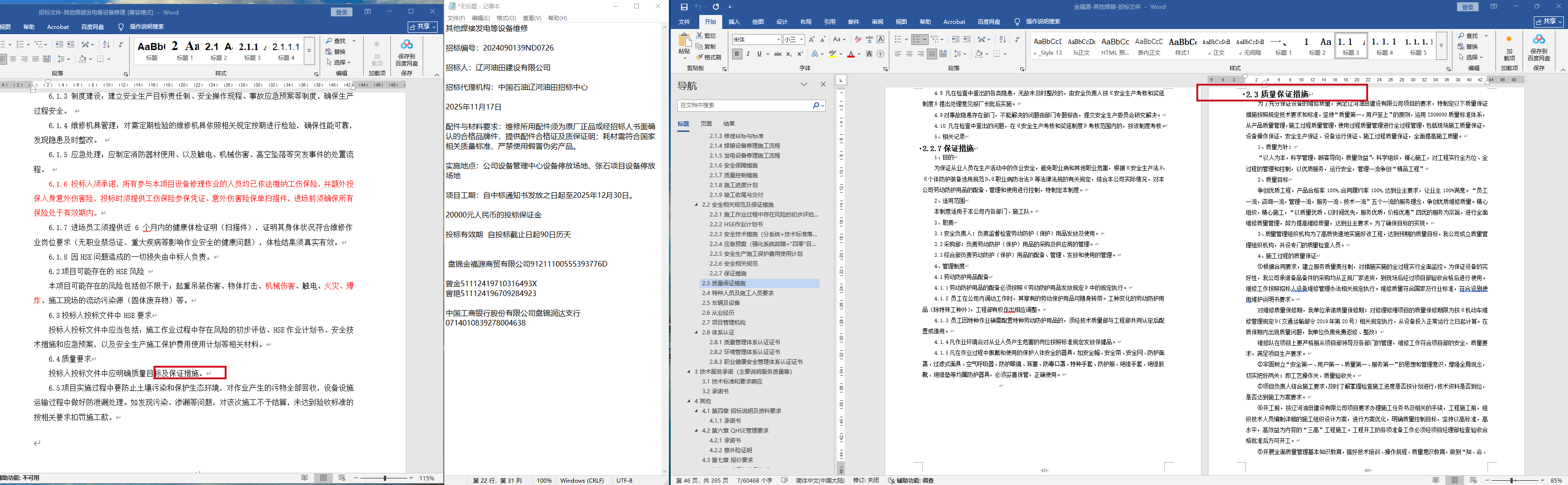Collapse the 2.8 体系认证 tree node
Image resolution: width=1568 pixels, height=485 pixels.
[696, 332]
